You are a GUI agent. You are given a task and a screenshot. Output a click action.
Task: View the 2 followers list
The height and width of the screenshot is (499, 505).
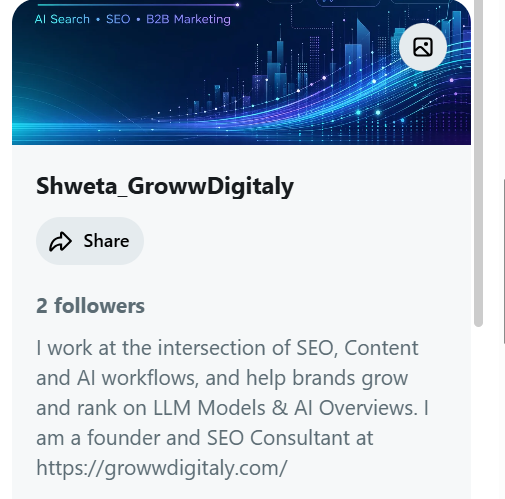(90, 305)
